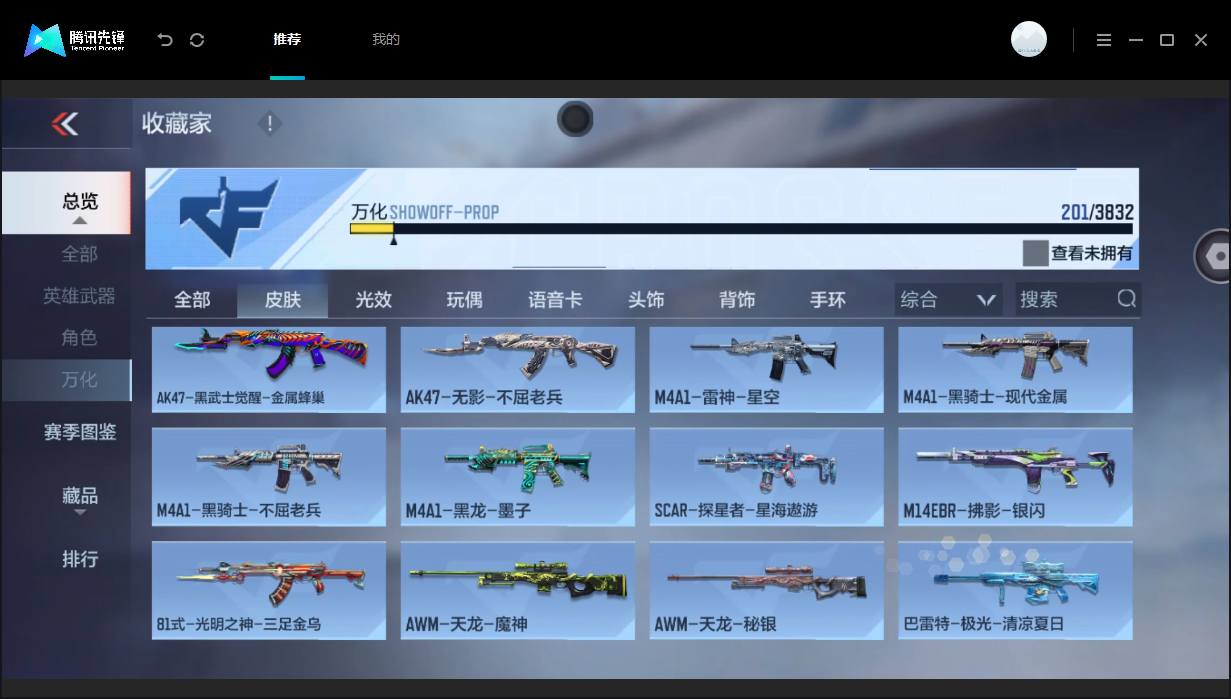Viewport: 1231px width, 699px height.
Task: Select AK47-黑武士觉醒-金属蜂巢 skin card
Action: (x=269, y=369)
